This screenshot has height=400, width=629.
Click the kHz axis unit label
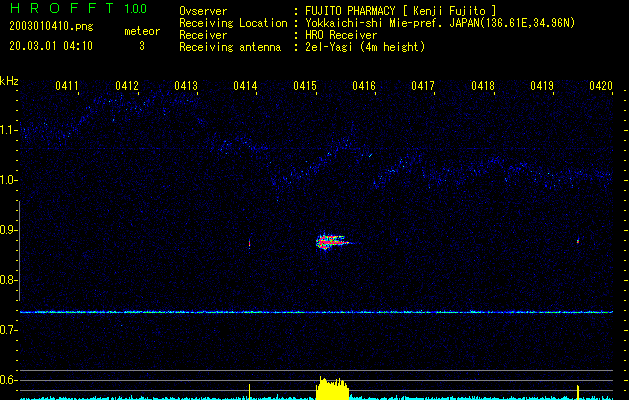[9, 81]
